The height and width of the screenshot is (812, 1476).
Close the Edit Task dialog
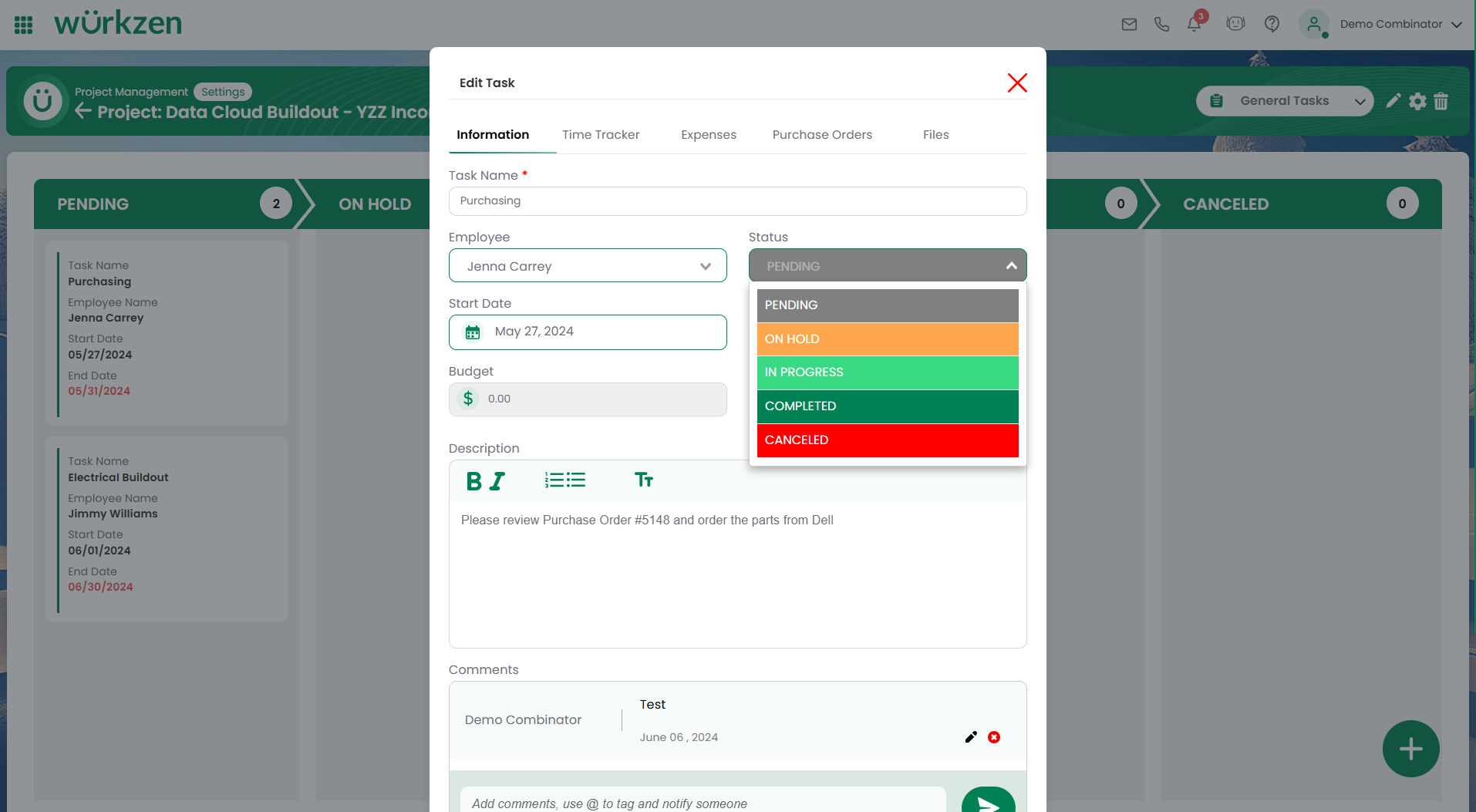1016,83
